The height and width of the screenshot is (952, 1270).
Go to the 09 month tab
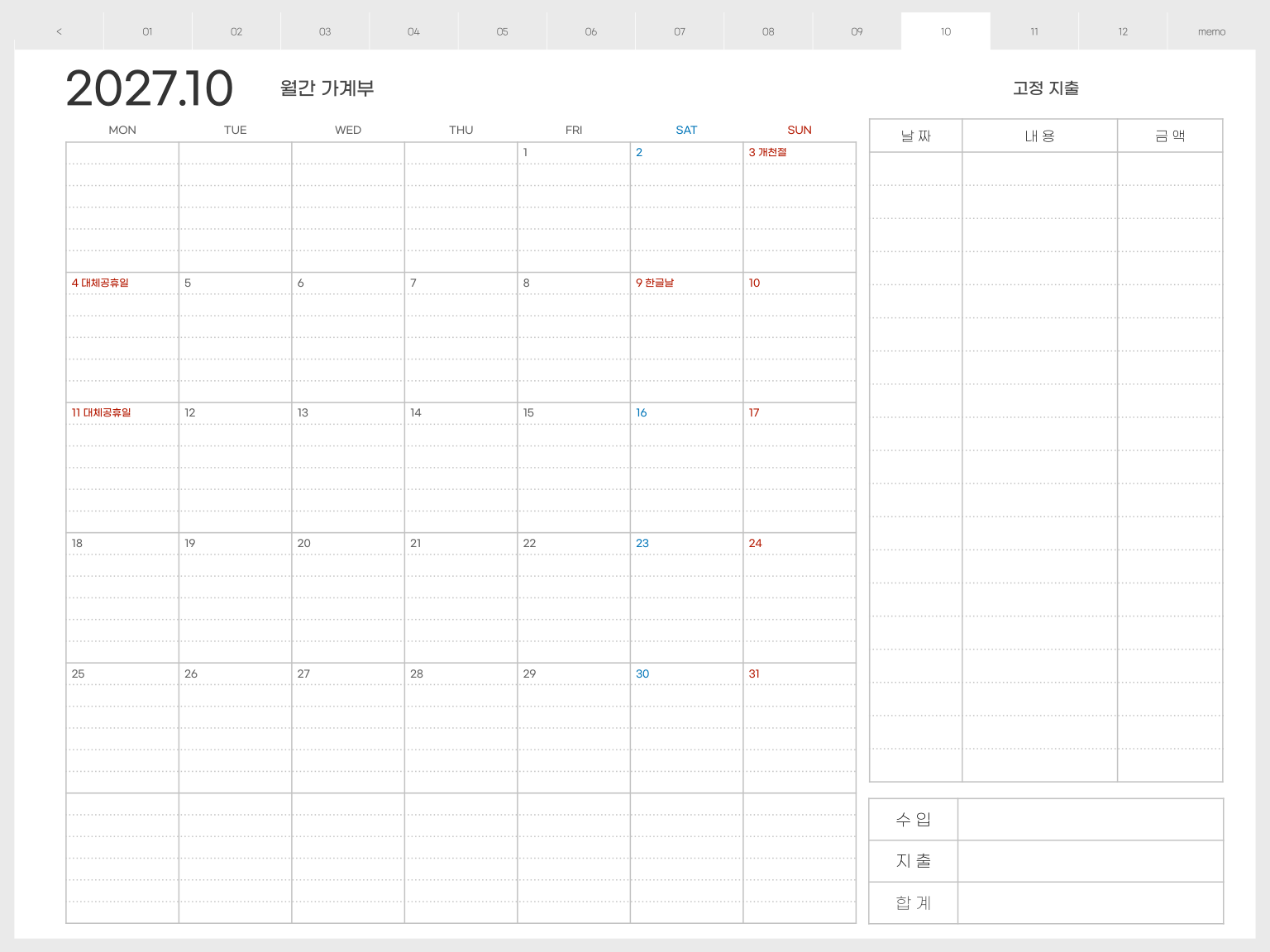coord(857,31)
